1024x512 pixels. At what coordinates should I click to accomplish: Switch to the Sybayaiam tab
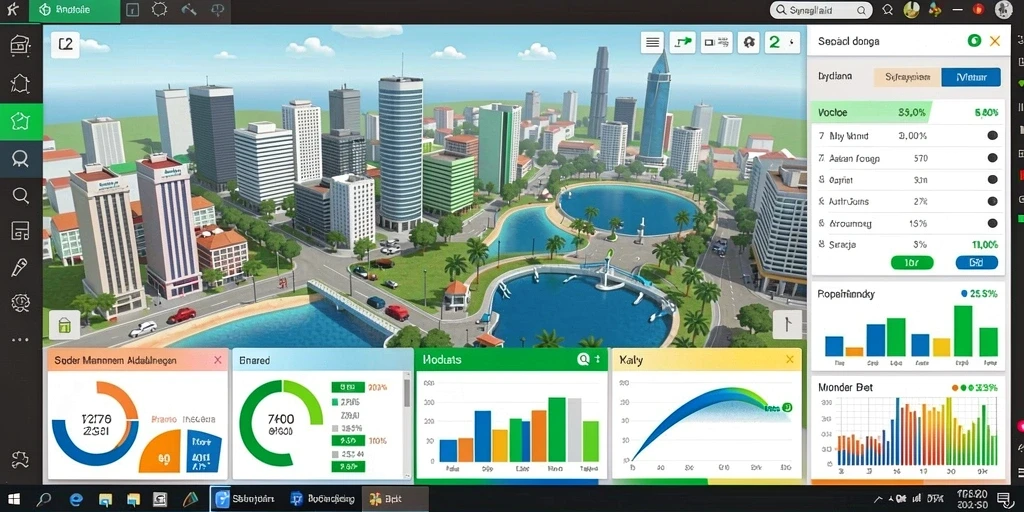907,77
